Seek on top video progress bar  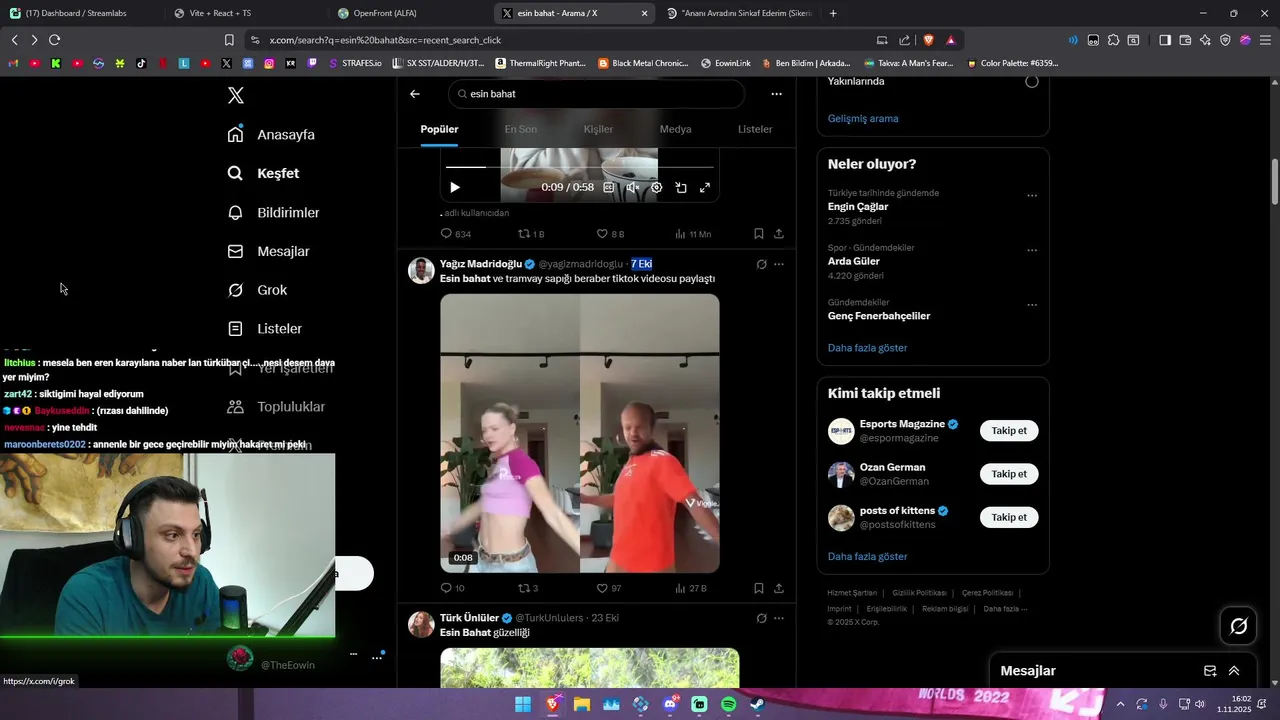click(580, 167)
